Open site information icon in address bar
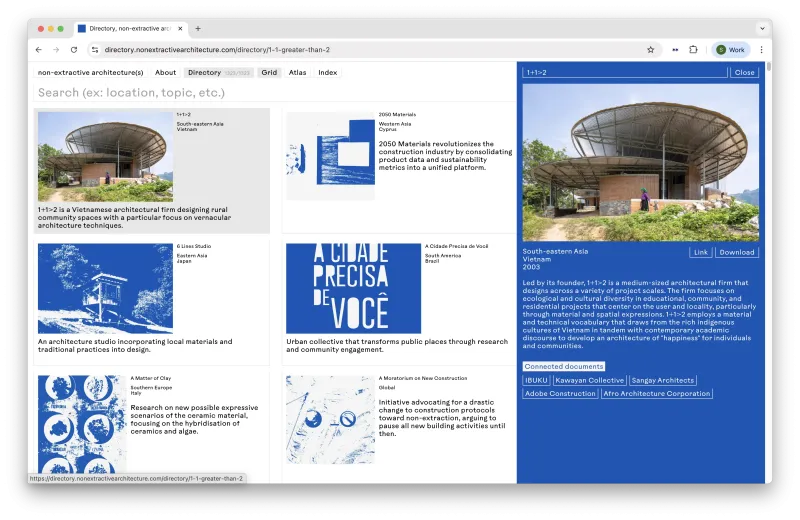The image size is (800, 520). click(94, 49)
